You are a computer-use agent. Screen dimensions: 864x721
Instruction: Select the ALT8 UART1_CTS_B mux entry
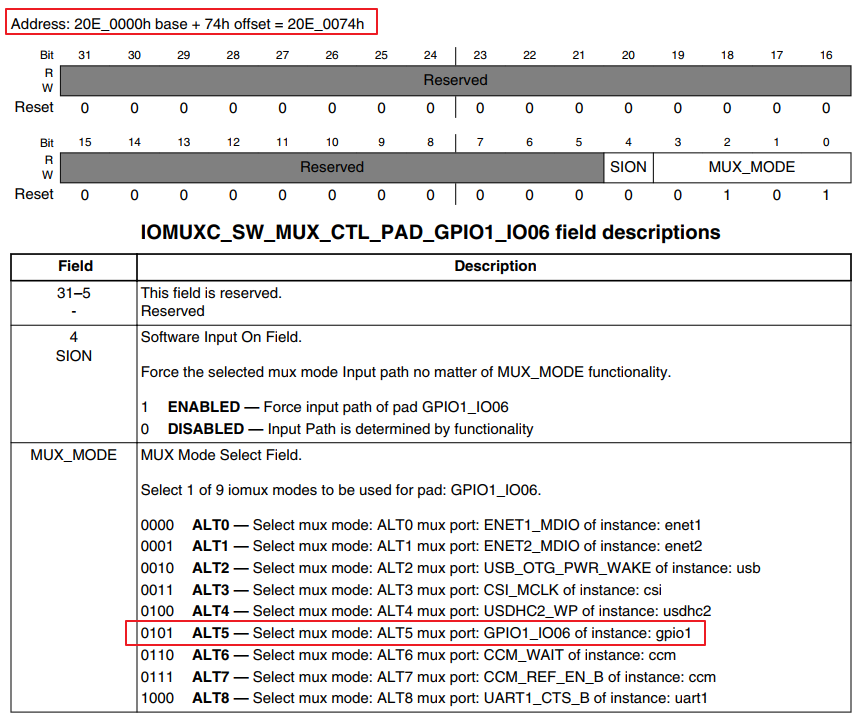tap(424, 698)
